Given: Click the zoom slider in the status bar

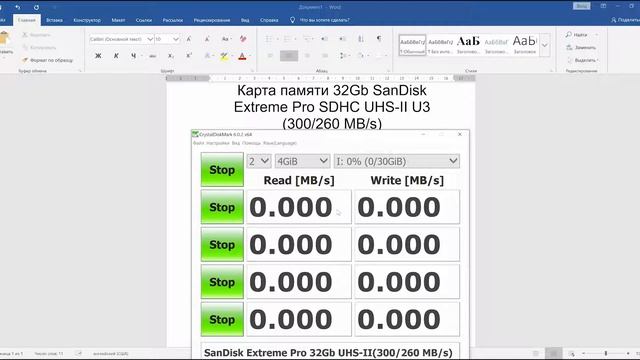Looking at the screenshot, I should 606,353.
